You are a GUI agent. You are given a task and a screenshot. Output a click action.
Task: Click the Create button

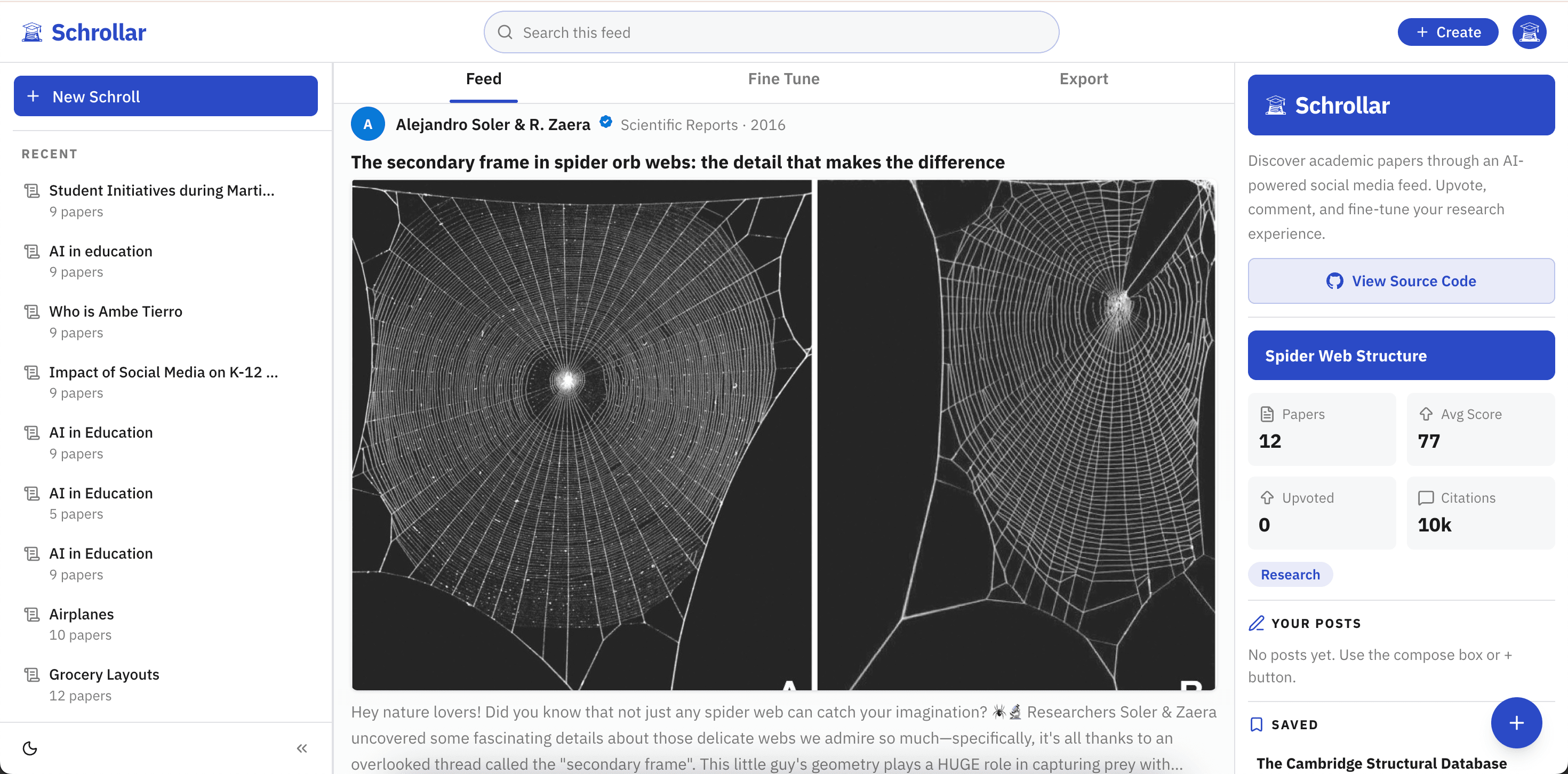1447,32
